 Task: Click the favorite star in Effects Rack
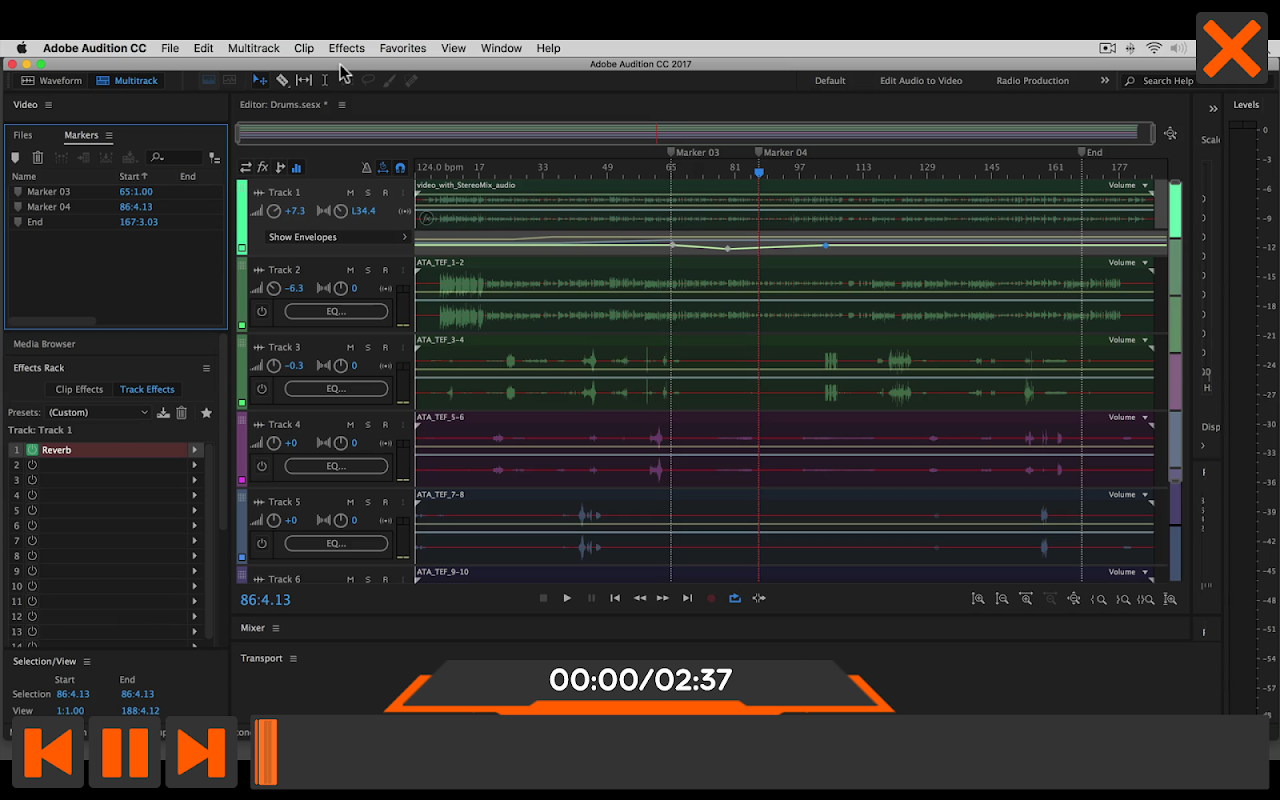click(206, 412)
